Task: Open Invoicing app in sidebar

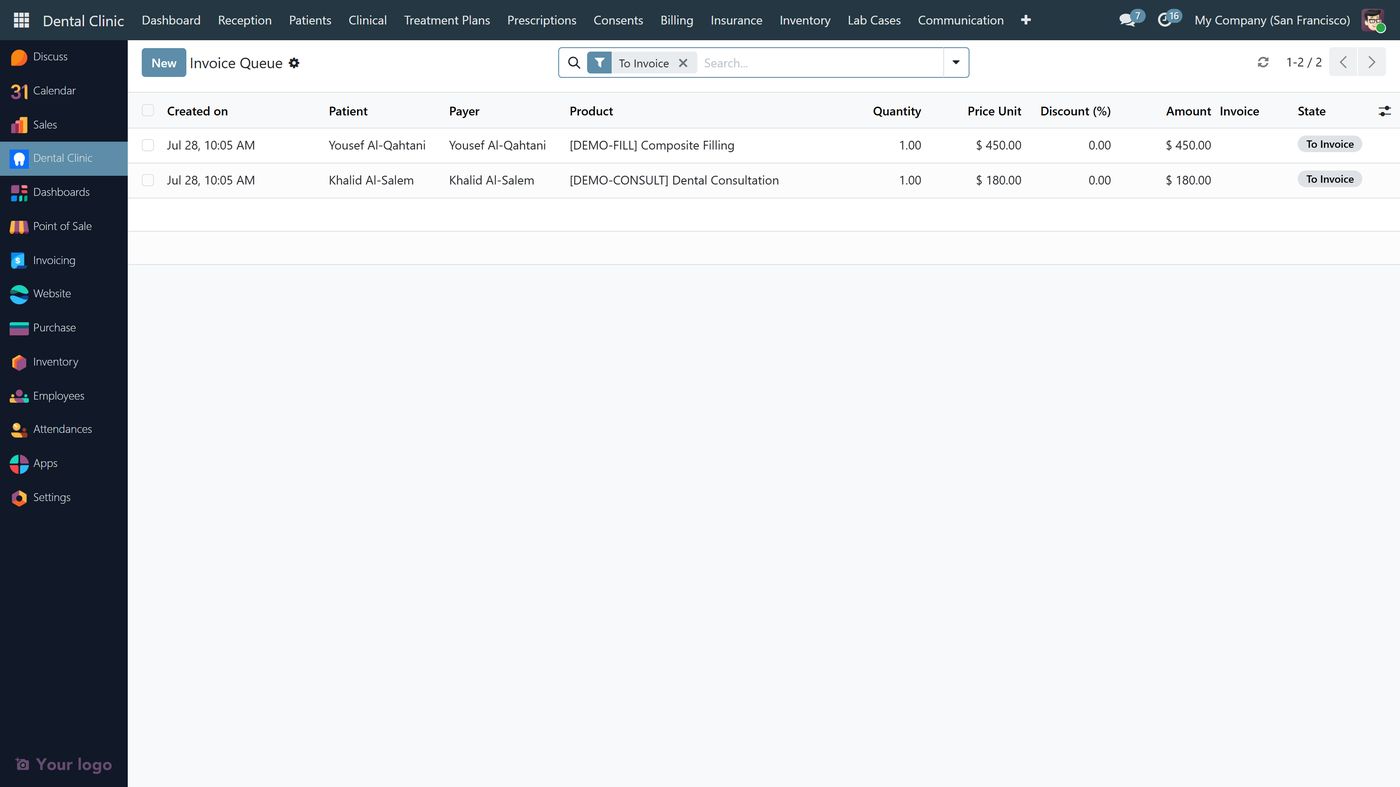Action: click(64, 260)
